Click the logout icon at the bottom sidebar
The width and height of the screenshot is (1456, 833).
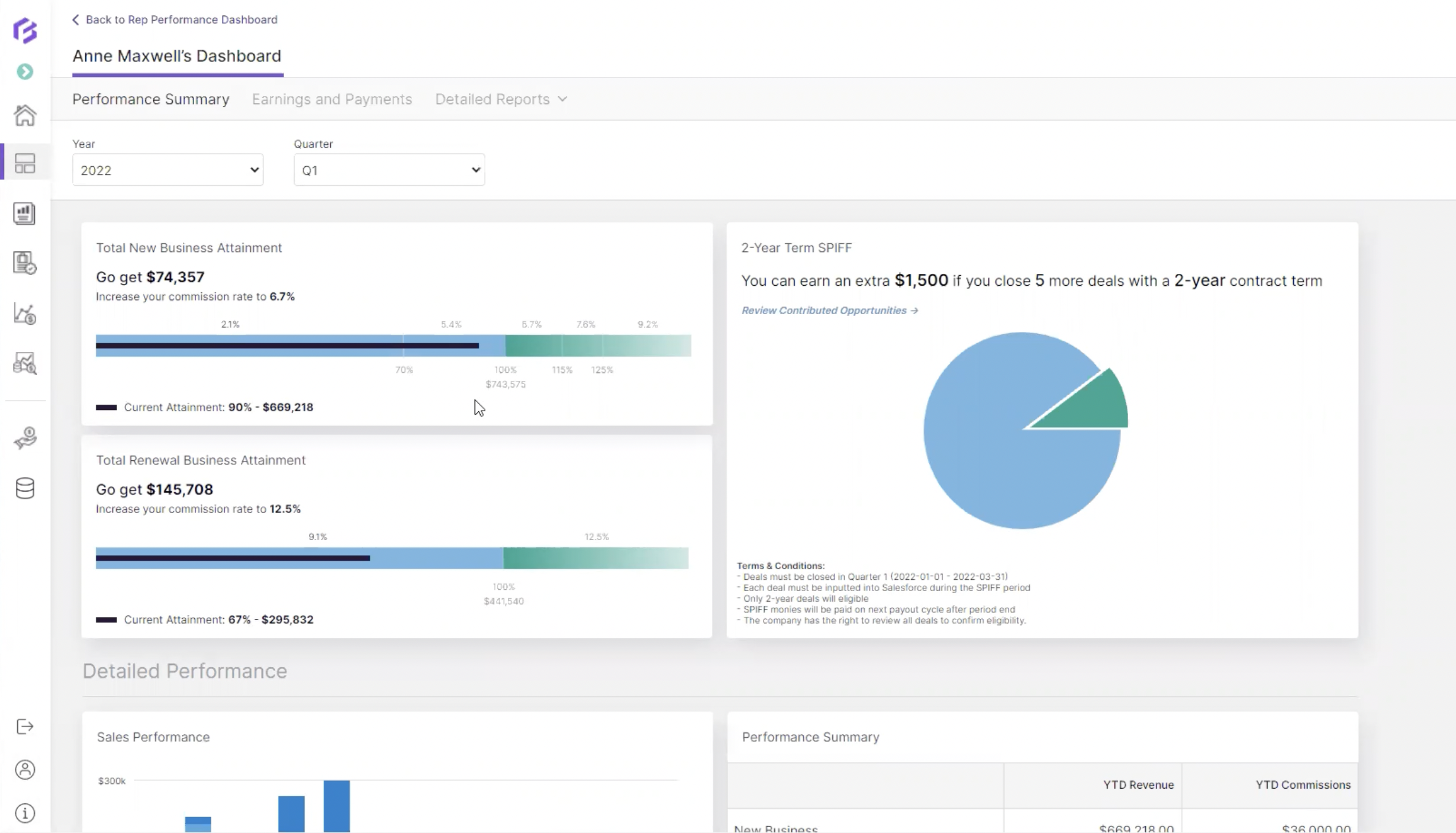coord(24,727)
